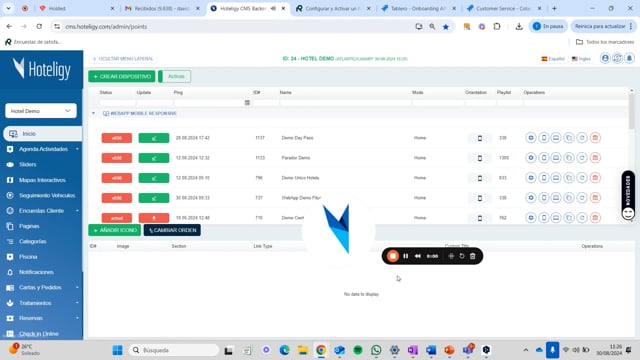The height and width of the screenshot is (360, 640).
Task: Open settings gear for device ID 710
Action: point(531,218)
